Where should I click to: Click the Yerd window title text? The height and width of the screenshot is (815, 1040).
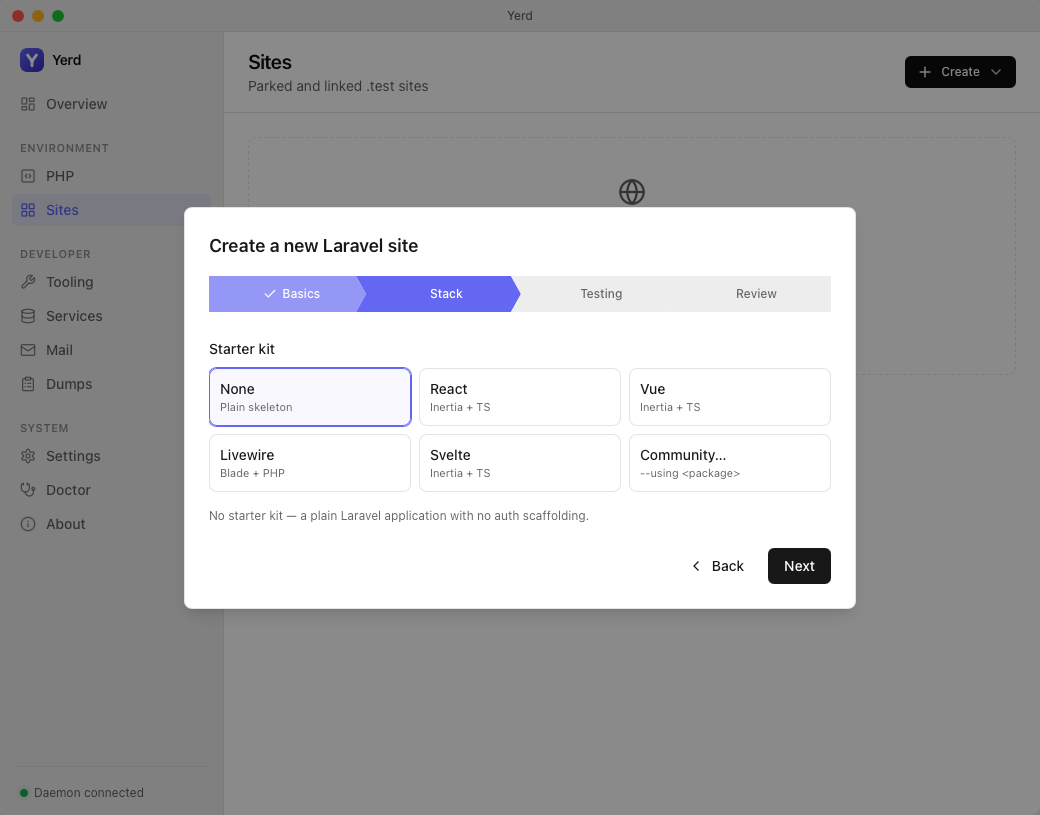coord(519,16)
